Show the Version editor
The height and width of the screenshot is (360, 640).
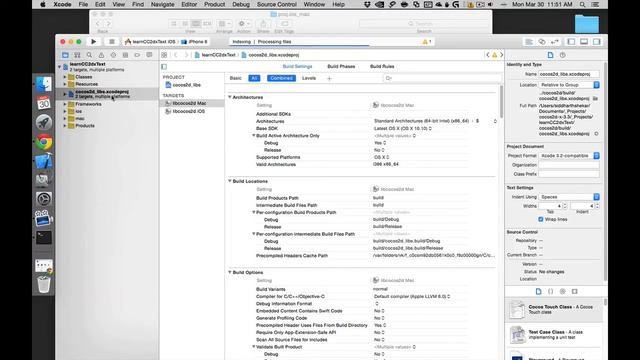click(555, 42)
